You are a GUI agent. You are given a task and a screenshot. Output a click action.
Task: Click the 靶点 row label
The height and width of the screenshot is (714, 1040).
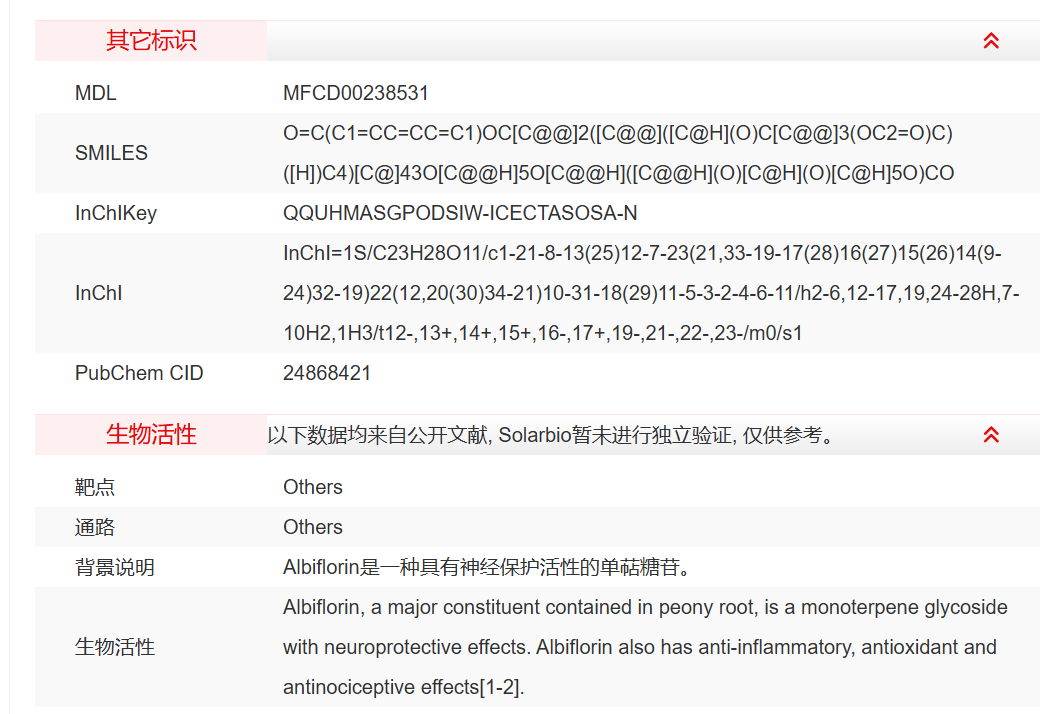(95, 487)
